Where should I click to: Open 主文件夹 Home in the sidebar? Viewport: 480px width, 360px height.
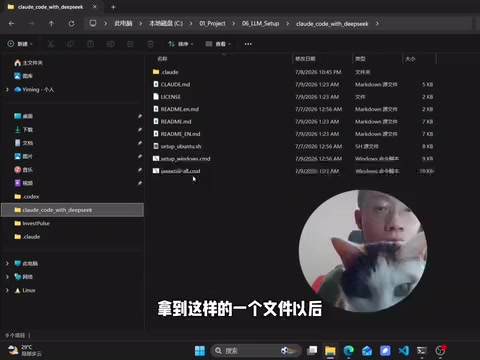pos(29,63)
